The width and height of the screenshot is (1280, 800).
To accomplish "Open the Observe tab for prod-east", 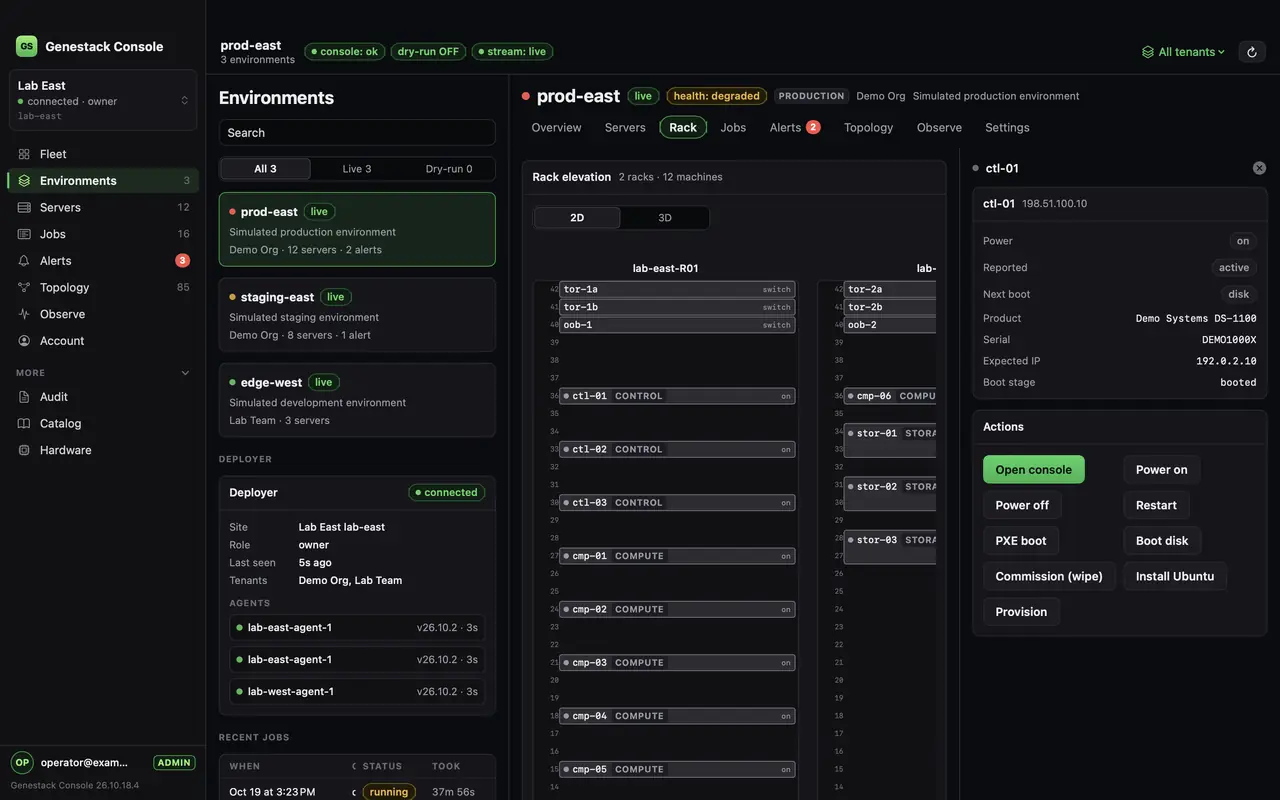I will coord(939,127).
